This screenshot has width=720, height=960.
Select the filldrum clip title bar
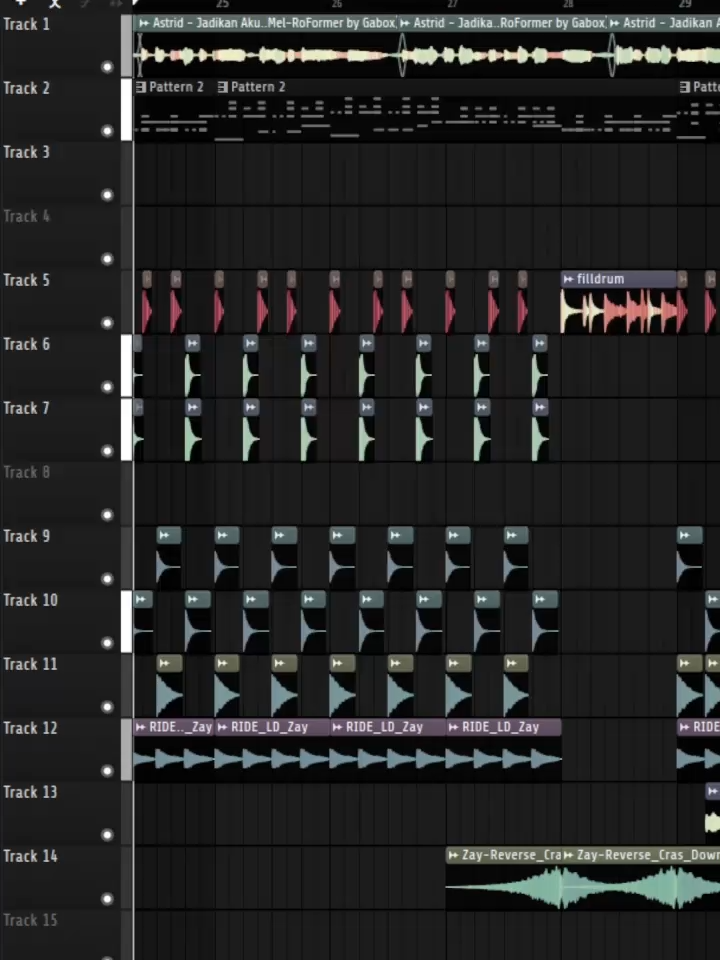(x=619, y=279)
